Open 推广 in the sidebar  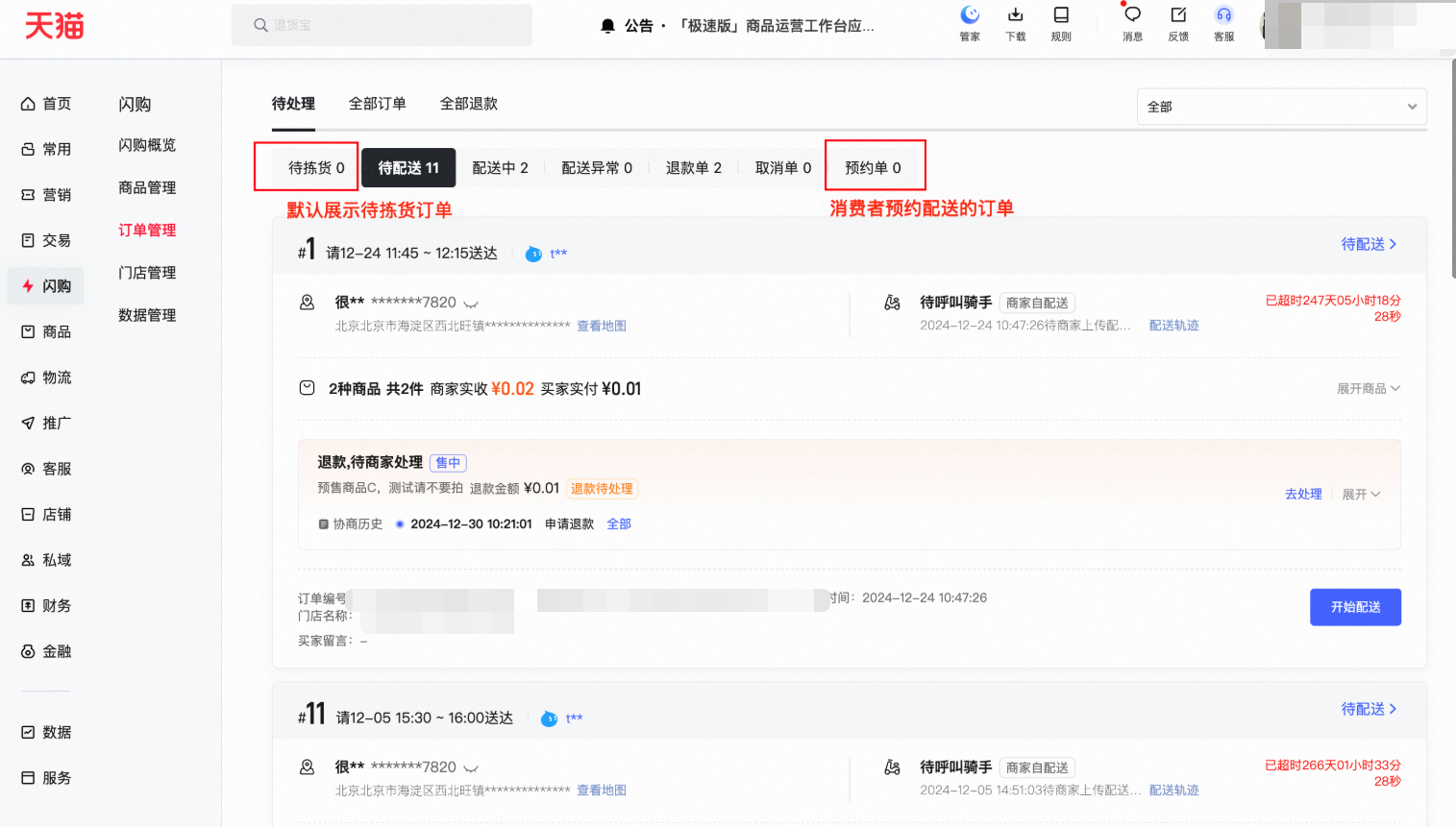point(46,423)
